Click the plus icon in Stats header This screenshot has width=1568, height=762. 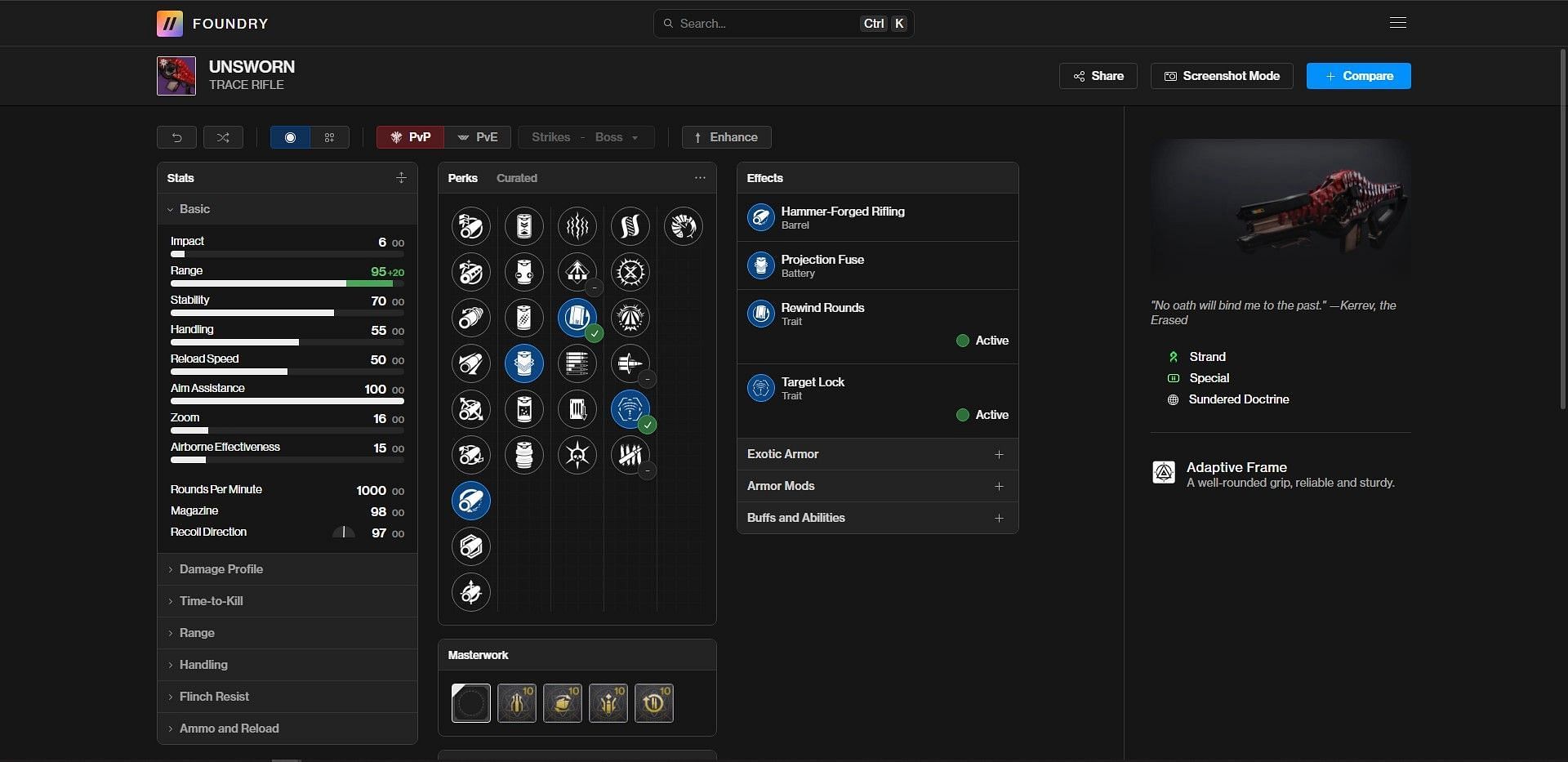(x=401, y=178)
